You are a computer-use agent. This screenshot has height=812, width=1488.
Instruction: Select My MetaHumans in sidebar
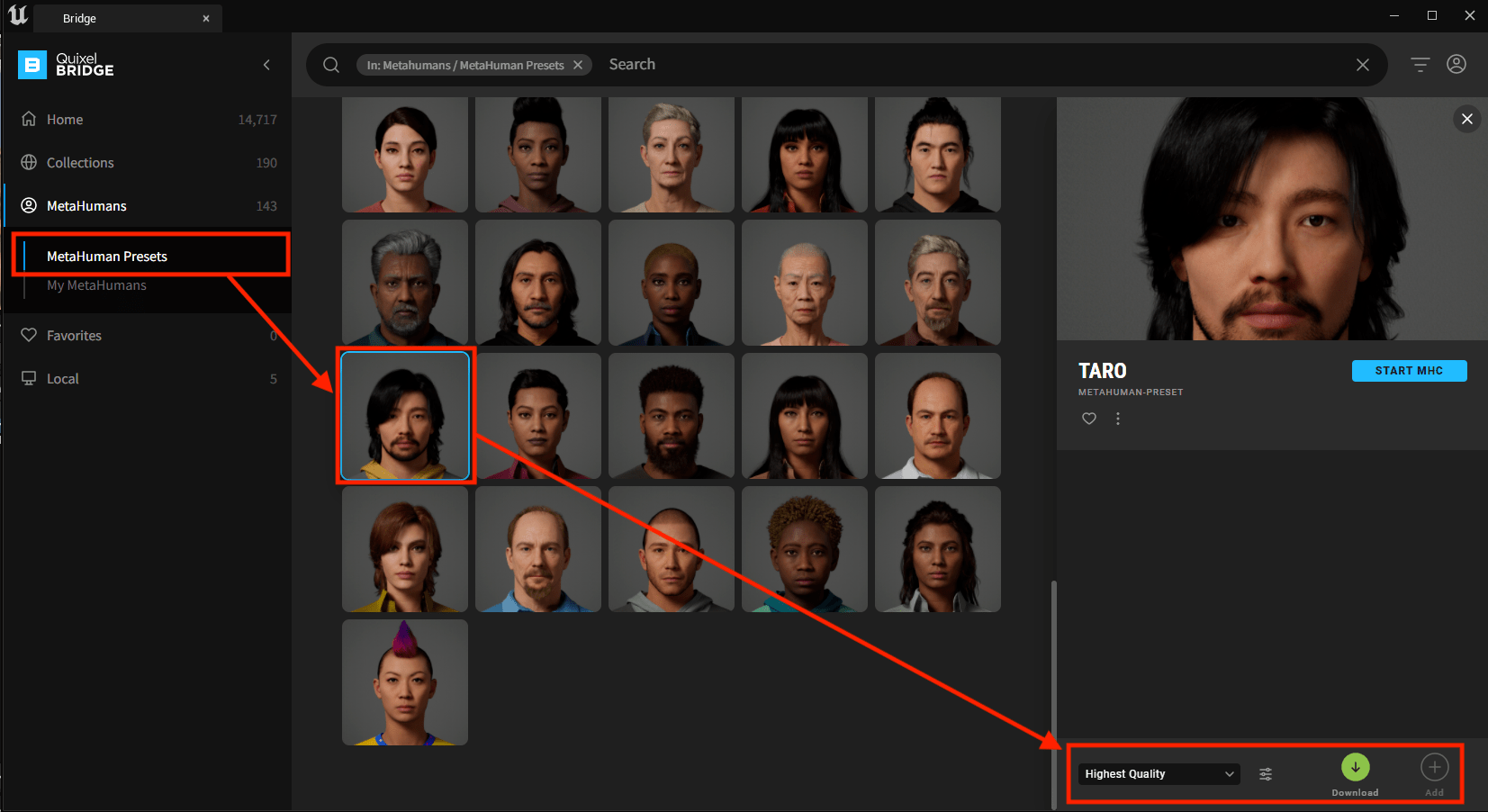pyautogui.click(x=96, y=285)
